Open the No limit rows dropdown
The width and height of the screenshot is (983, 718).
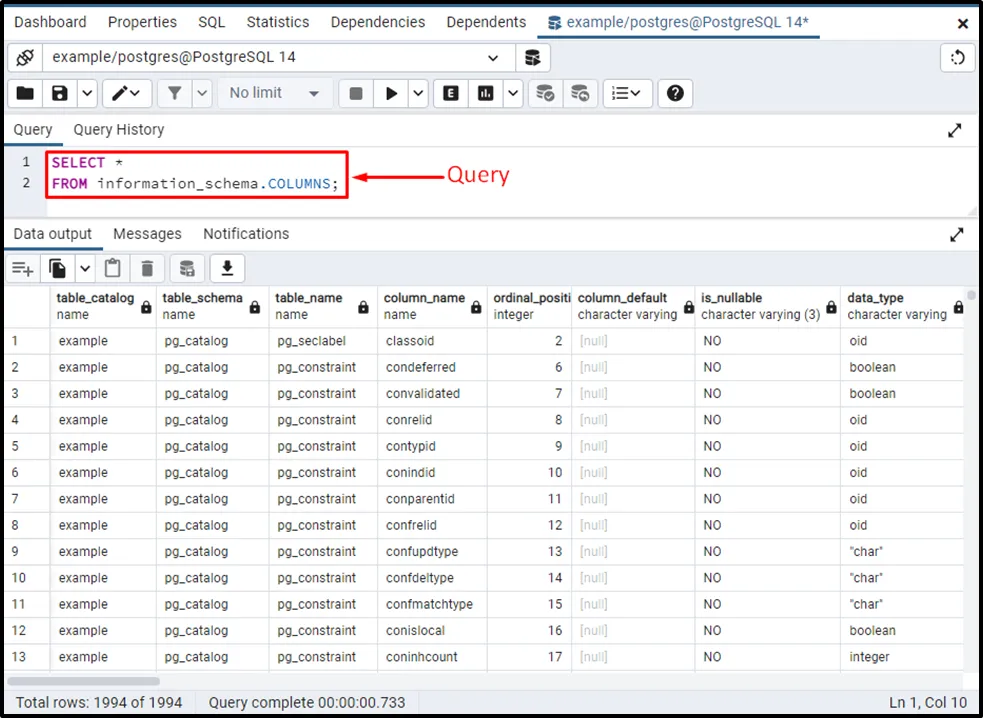[274, 93]
